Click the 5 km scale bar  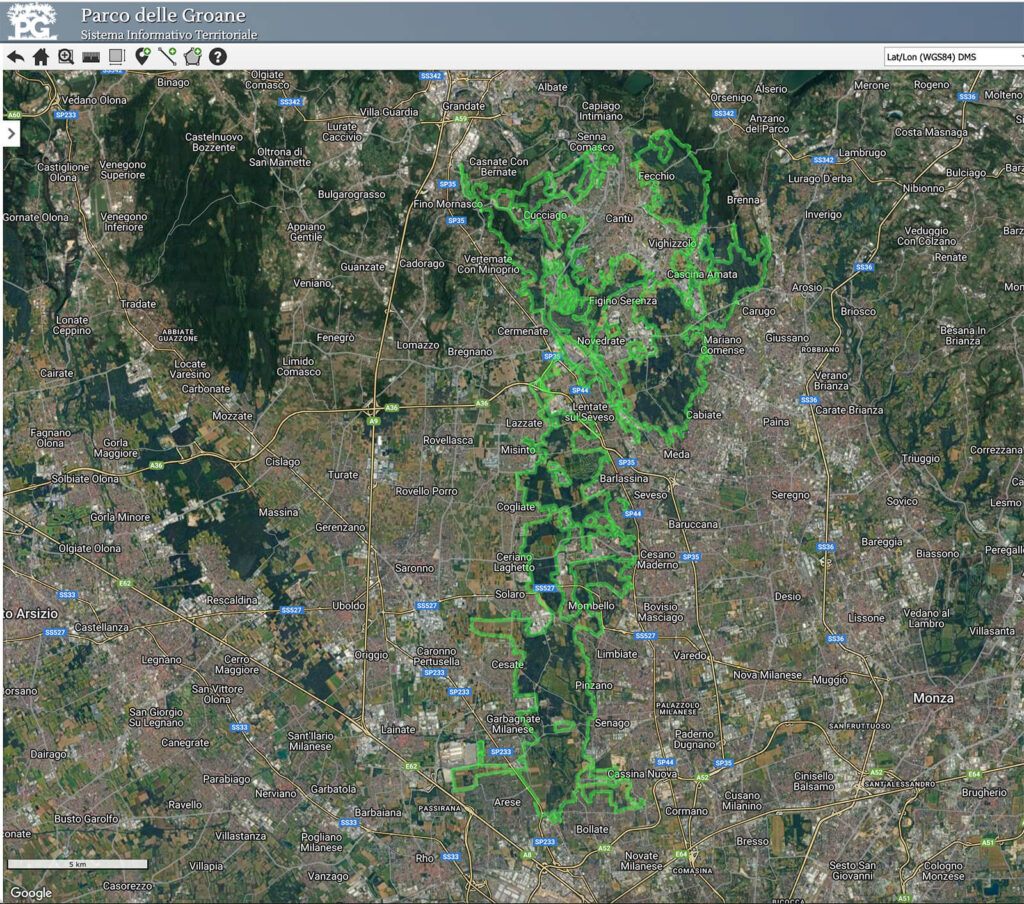click(x=78, y=863)
